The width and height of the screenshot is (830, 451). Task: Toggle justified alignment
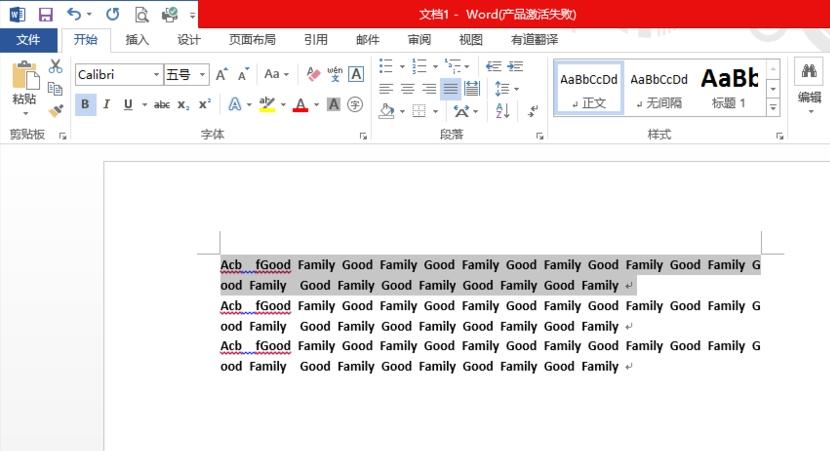point(450,88)
